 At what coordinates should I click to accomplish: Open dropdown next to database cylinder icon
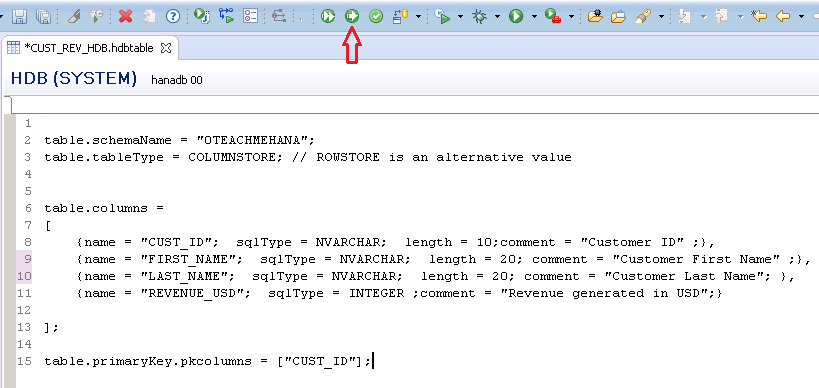point(419,17)
